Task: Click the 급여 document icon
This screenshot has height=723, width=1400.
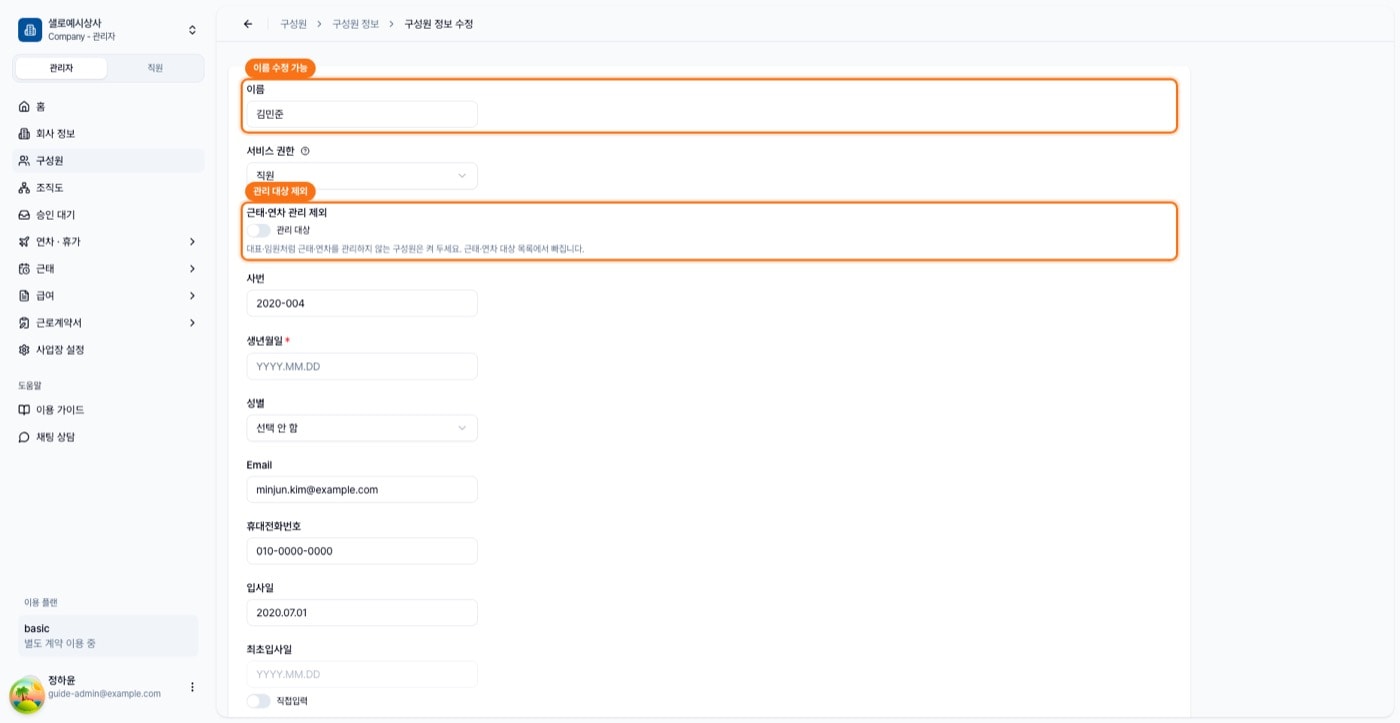Action: 25,295
